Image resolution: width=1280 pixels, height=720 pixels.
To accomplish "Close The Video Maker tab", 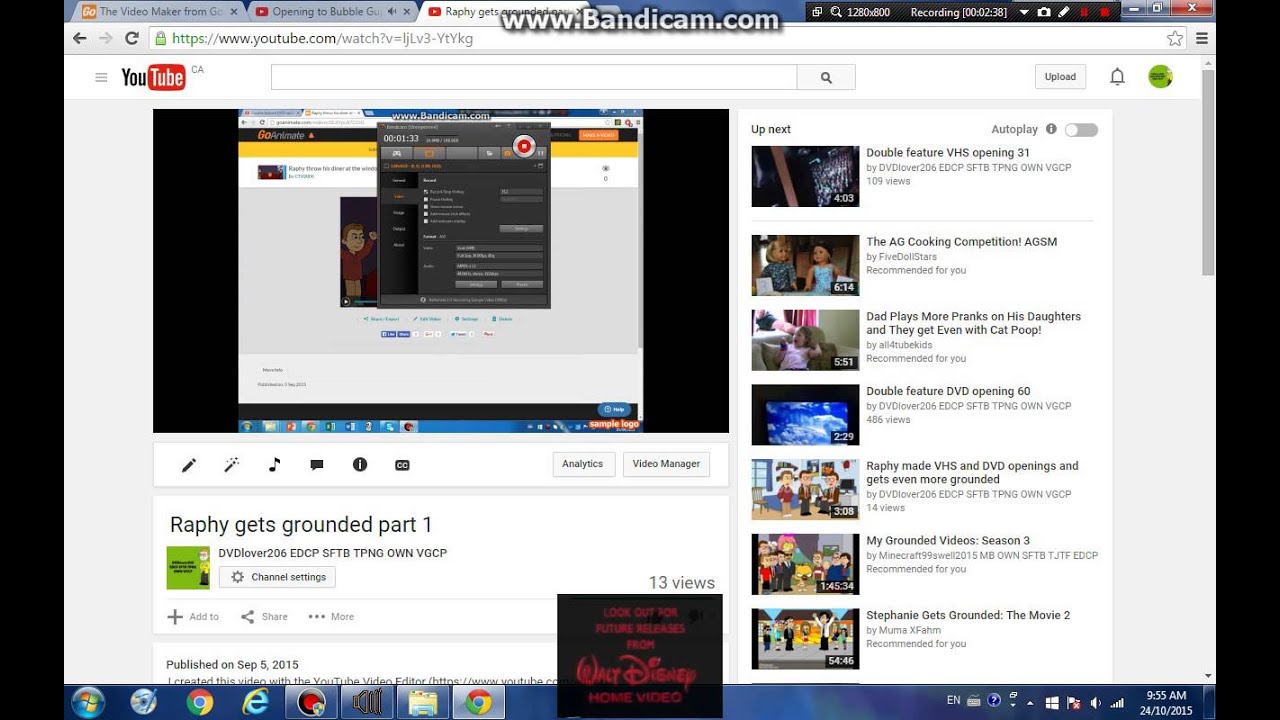I will coord(233,12).
